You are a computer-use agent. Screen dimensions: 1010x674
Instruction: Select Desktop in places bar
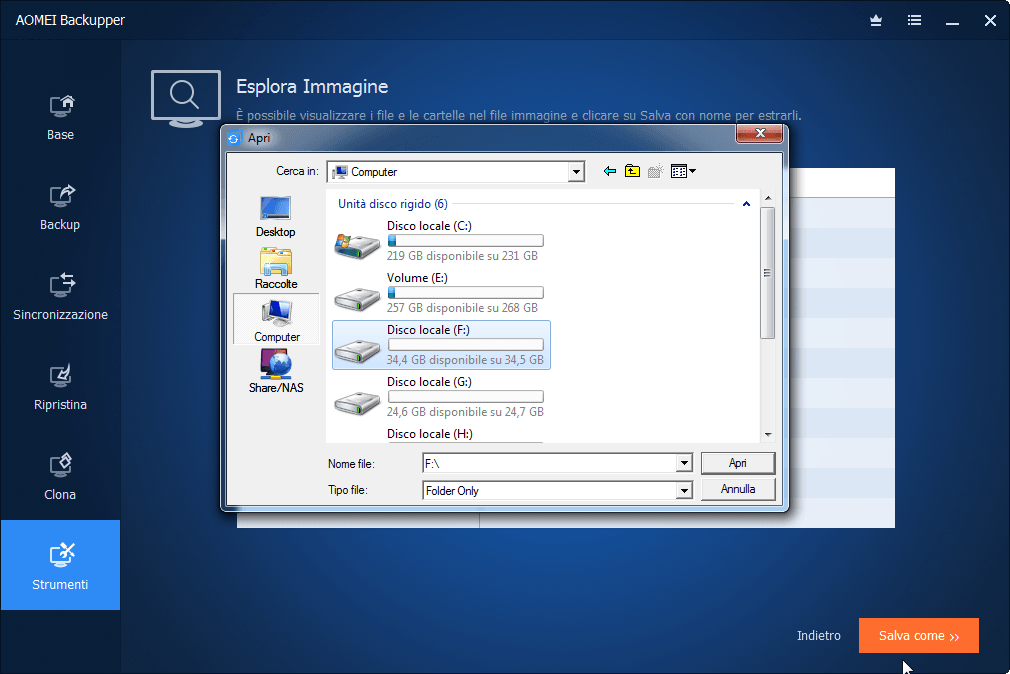click(276, 217)
